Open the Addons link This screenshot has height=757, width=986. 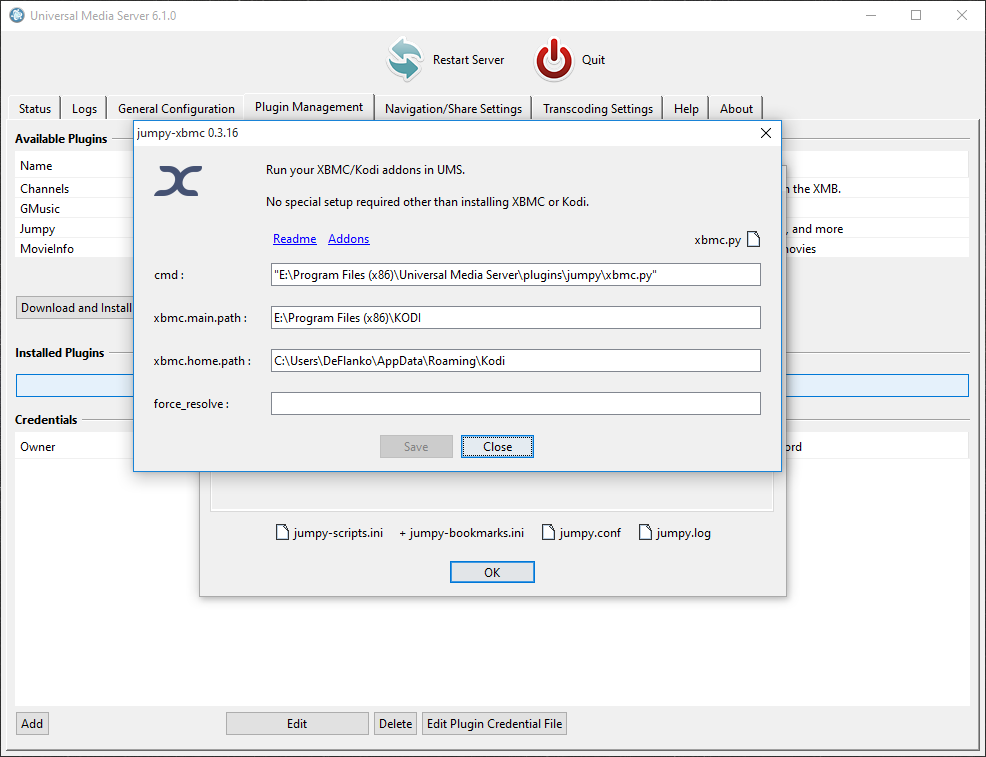click(348, 239)
